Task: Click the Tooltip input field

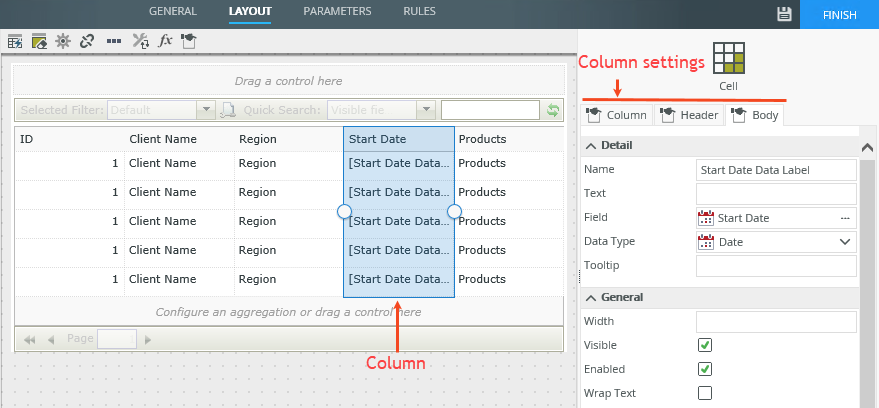Action: tap(776, 265)
